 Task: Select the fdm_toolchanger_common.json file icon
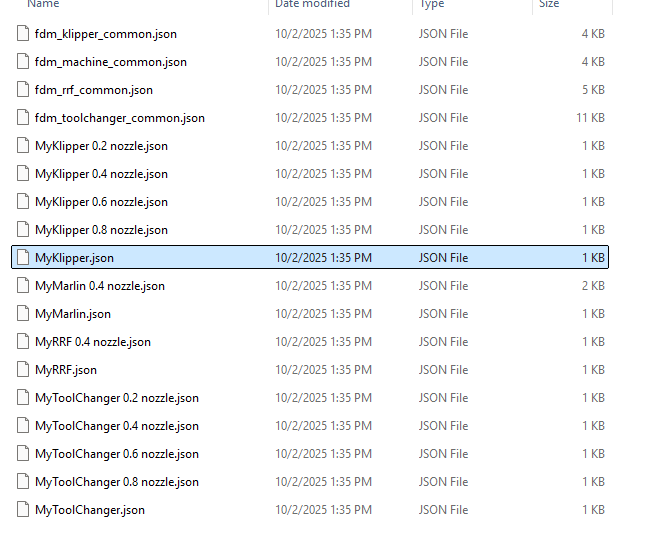[x=23, y=118]
